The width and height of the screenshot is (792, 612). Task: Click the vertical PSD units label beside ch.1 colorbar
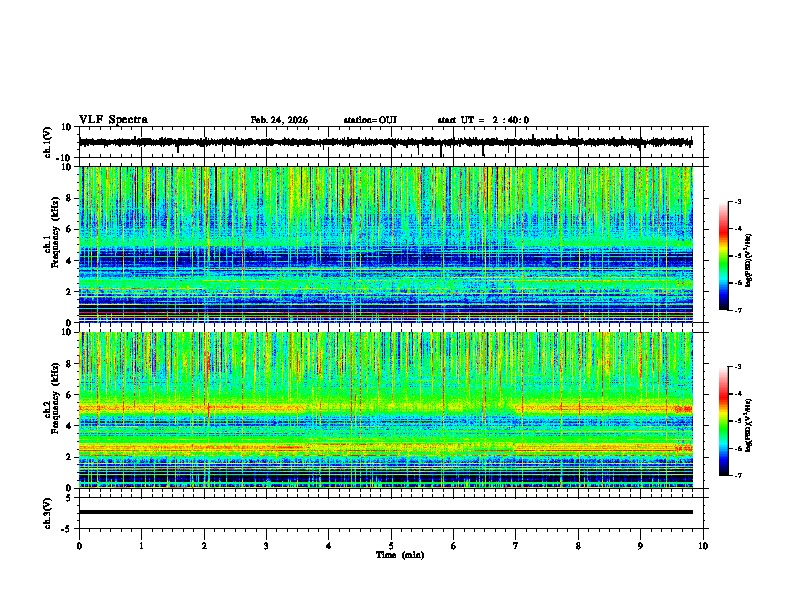748,261
